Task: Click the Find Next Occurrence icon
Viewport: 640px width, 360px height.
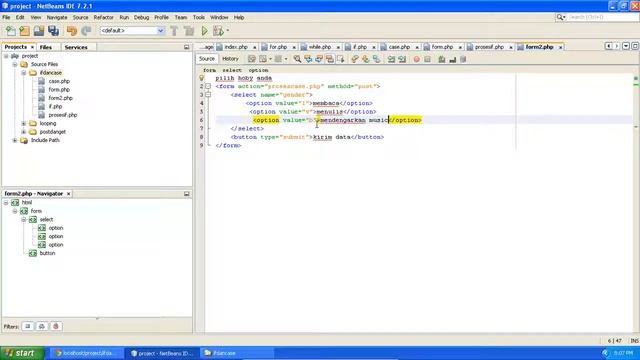Action: tap(319, 59)
